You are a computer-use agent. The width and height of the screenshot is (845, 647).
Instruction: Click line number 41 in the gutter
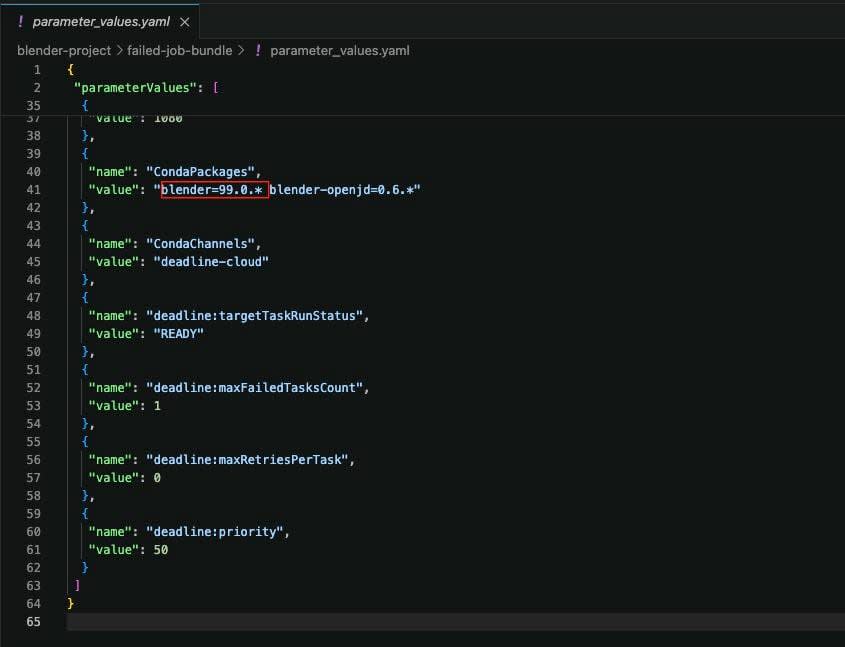point(34,189)
